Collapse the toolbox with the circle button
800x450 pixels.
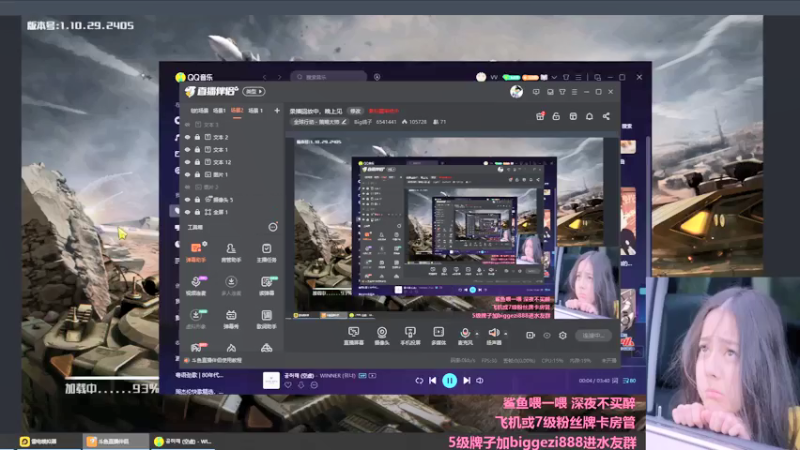[273, 227]
